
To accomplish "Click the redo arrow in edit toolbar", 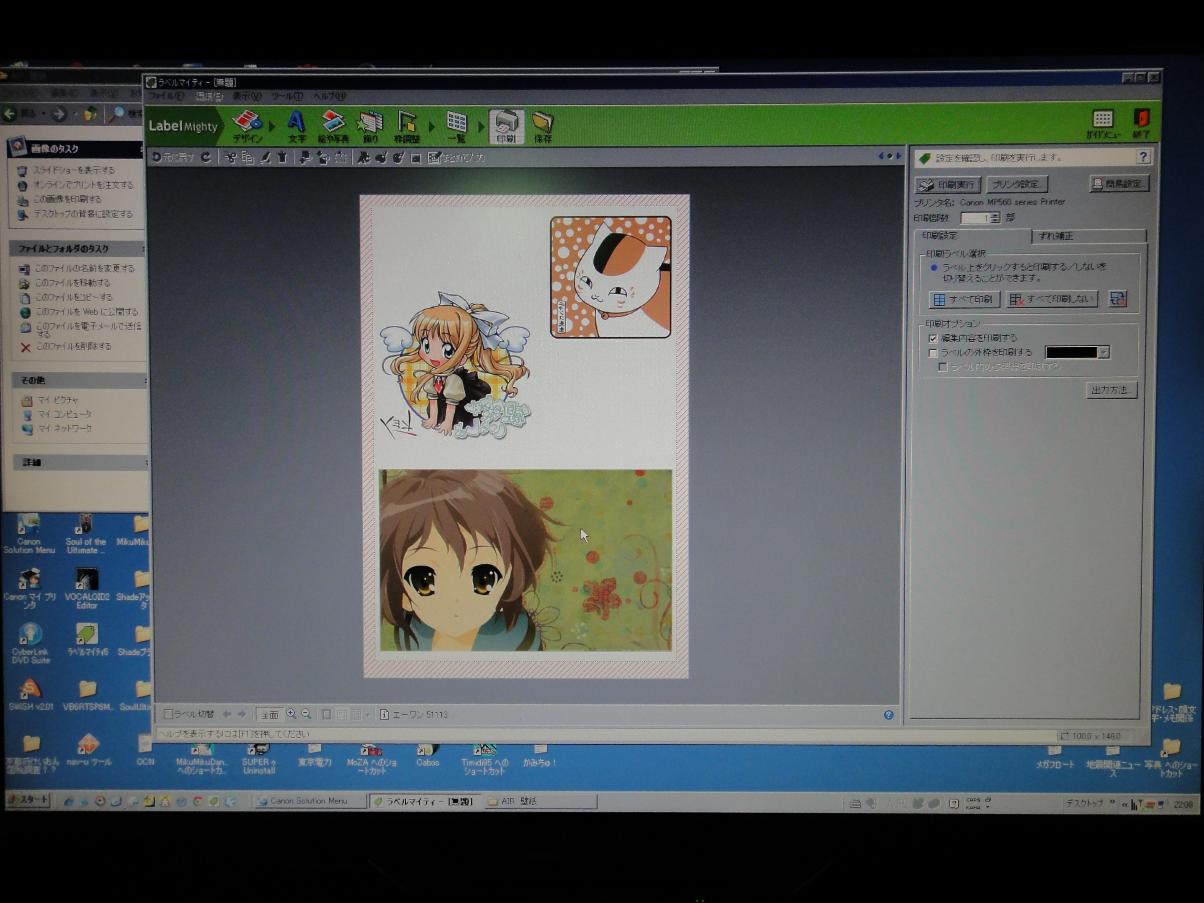I will pos(206,157).
